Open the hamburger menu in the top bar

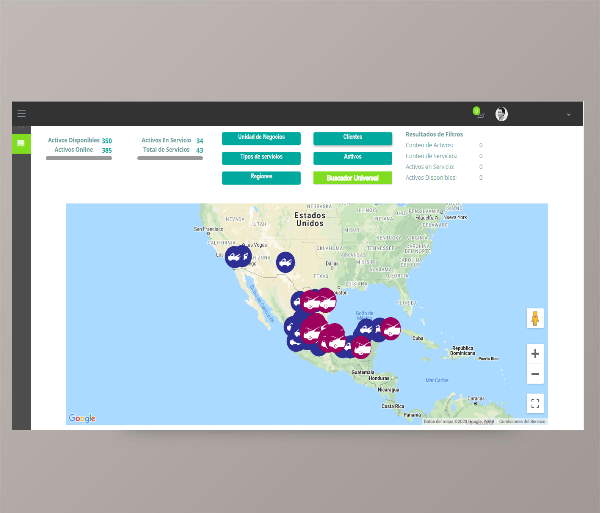point(22,114)
